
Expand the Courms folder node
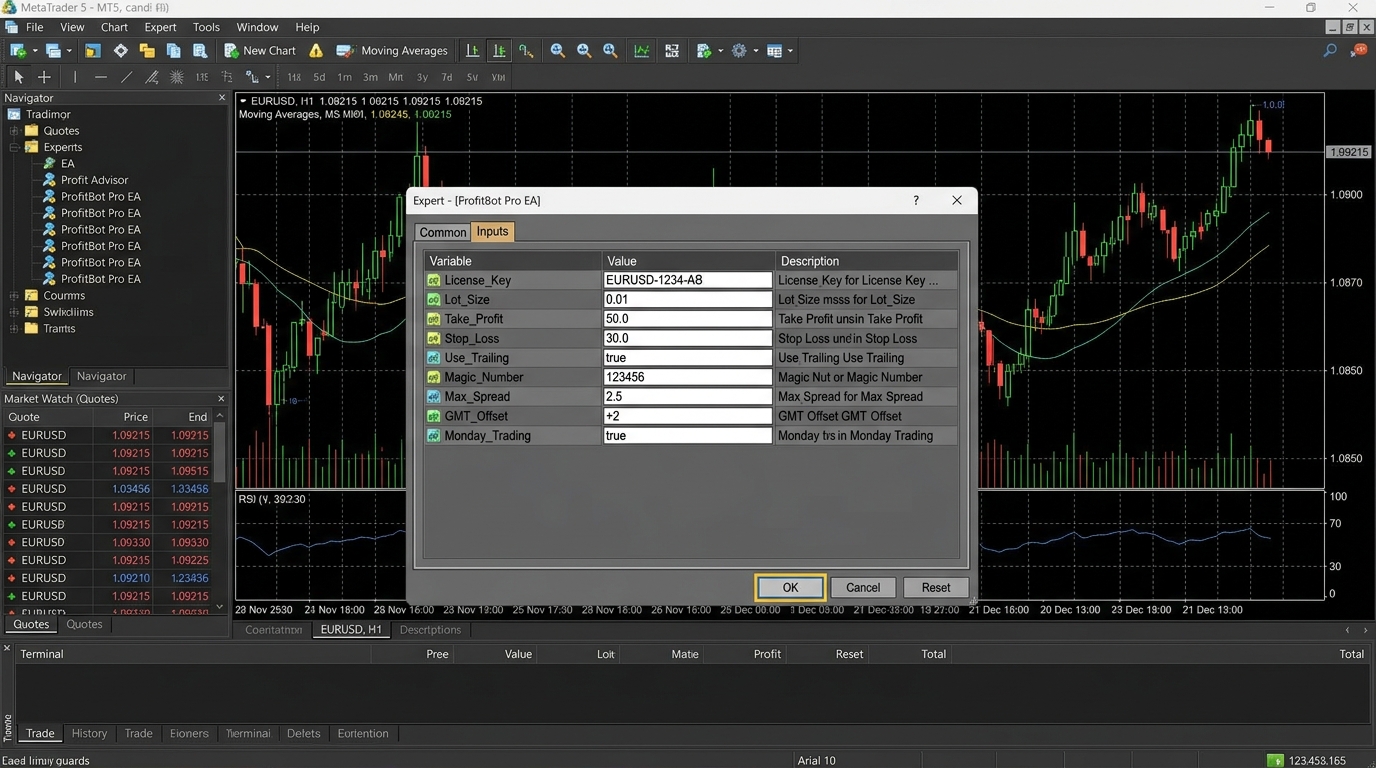[14, 296]
